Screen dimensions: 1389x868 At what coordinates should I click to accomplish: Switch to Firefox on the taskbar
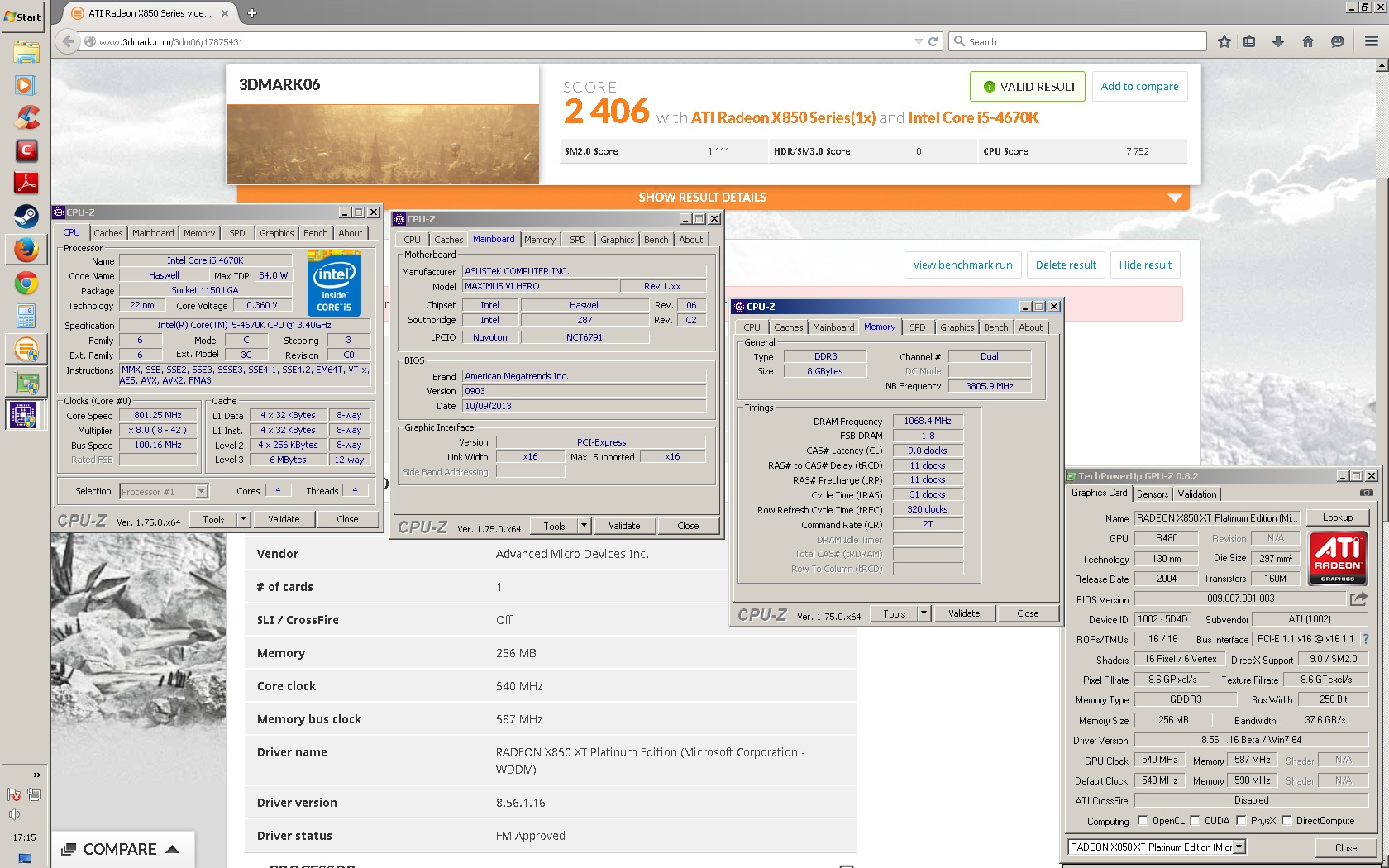tap(26, 250)
